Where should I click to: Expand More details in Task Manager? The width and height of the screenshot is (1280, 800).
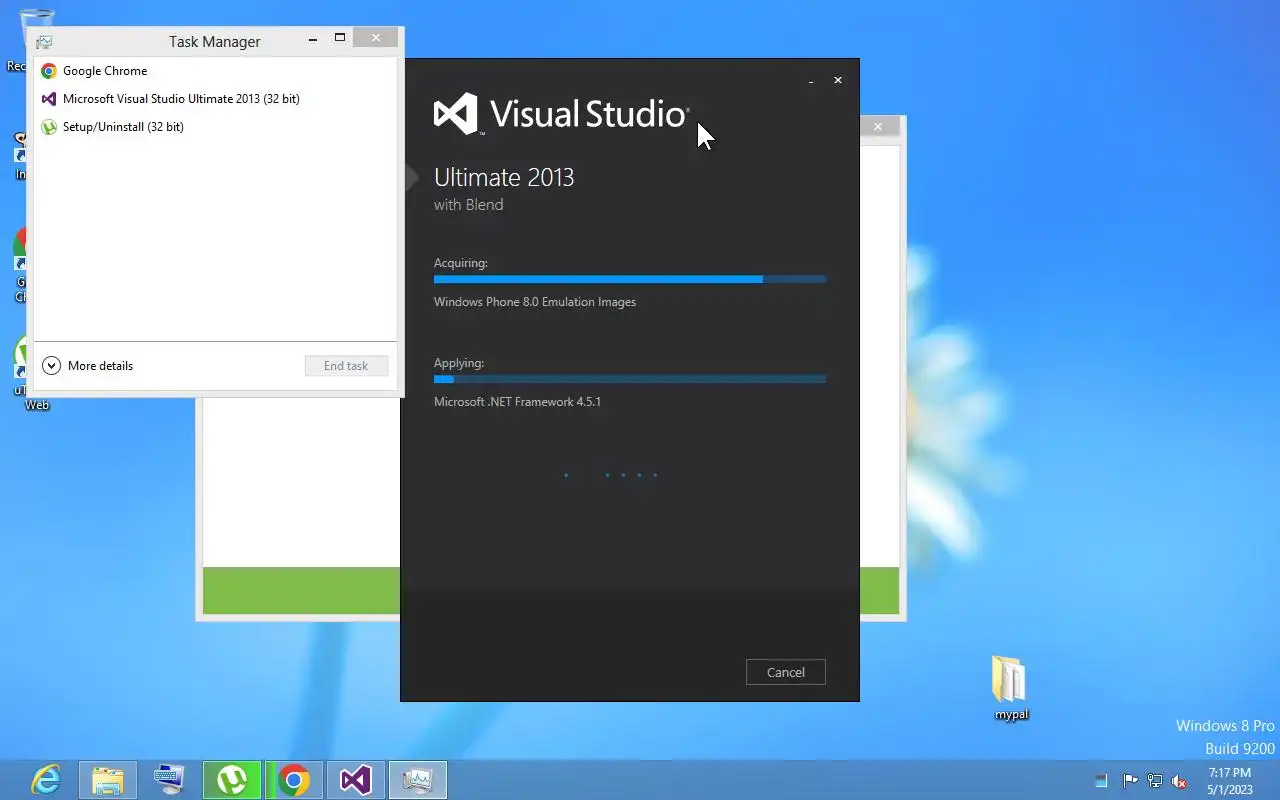[88, 366]
